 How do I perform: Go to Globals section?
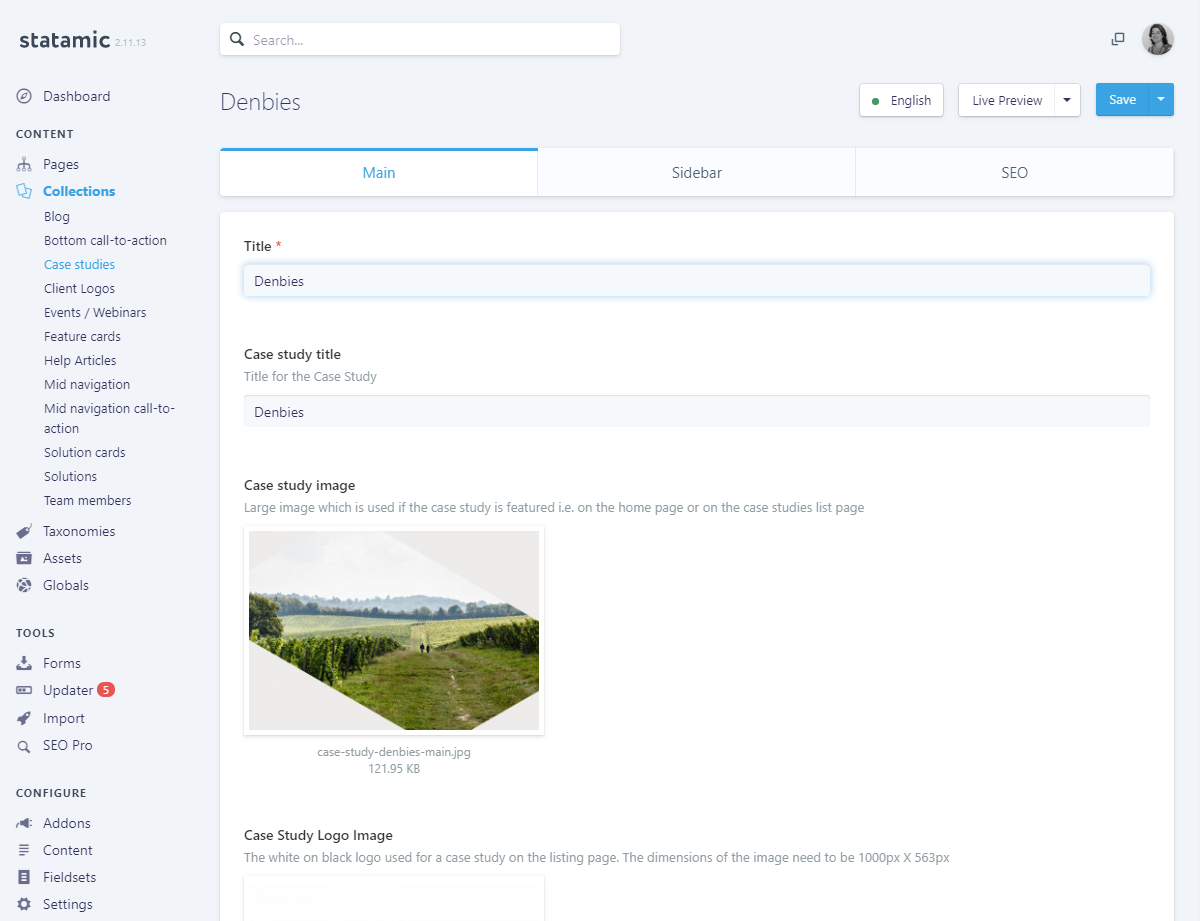click(66, 586)
